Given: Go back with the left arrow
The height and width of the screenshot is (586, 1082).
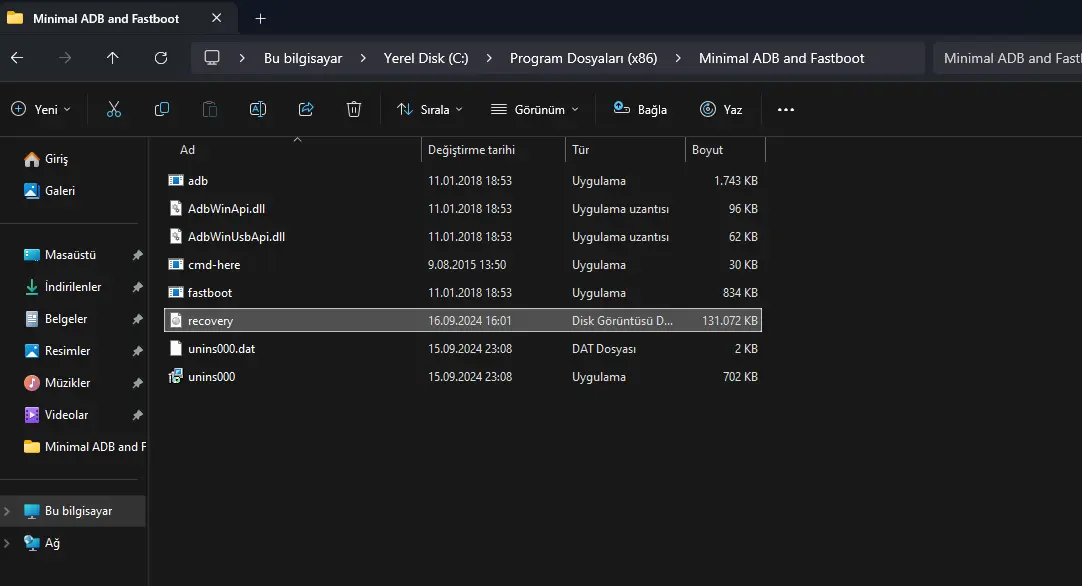Looking at the screenshot, I should tap(17, 58).
